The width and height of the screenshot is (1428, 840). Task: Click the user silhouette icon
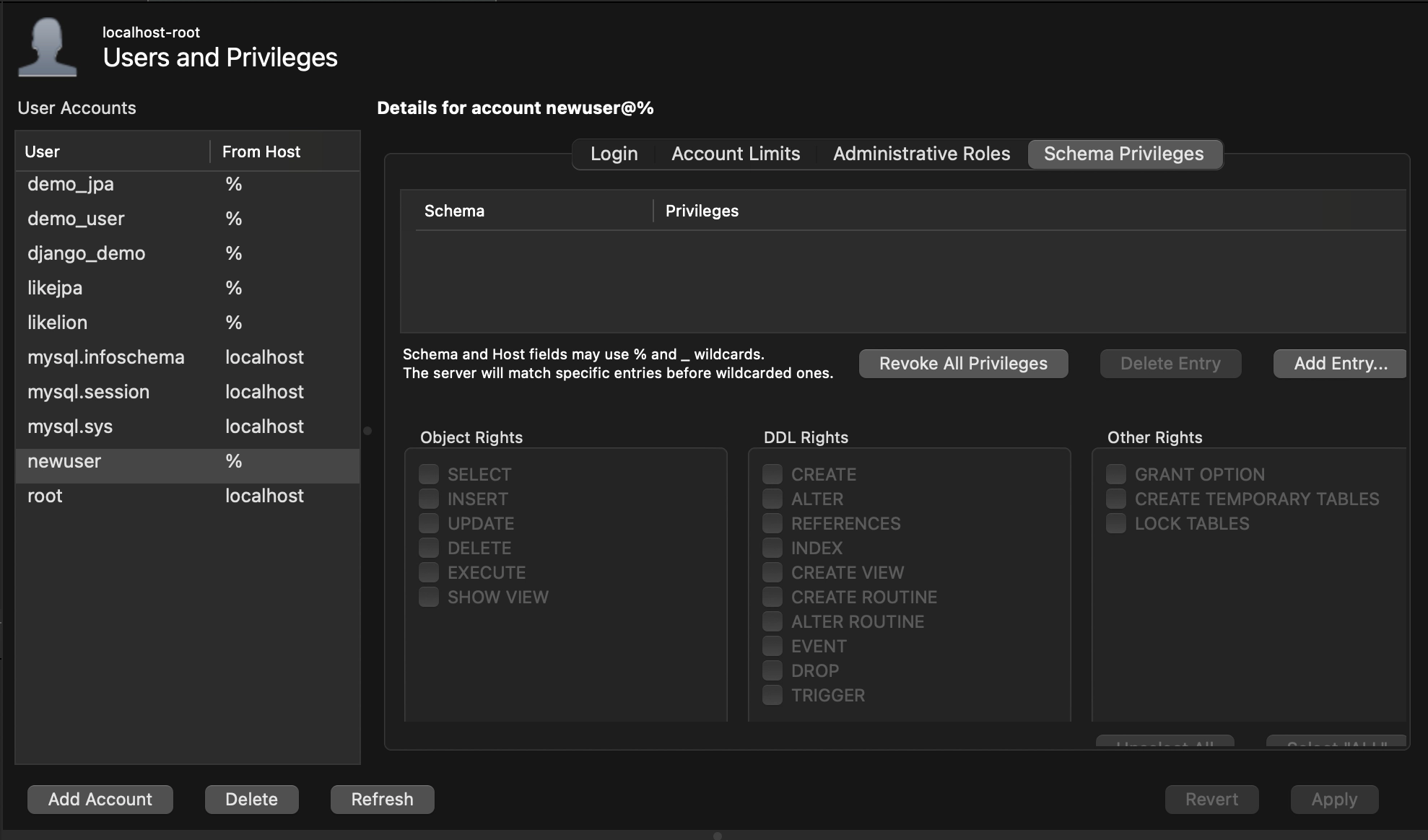[x=48, y=48]
